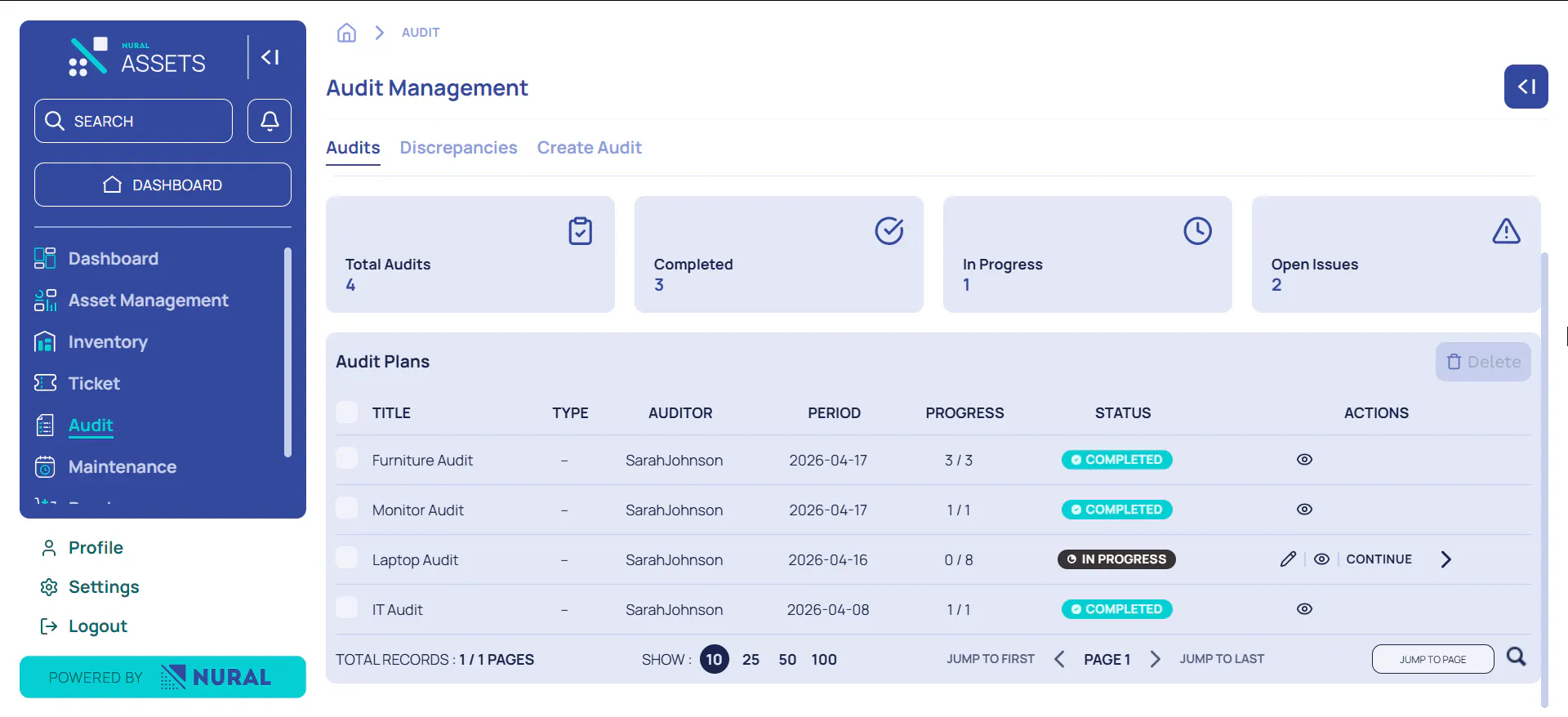Viewport: 1568px width, 717px height.
Task: Open notifications bell in sidebar
Action: click(x=269, y=121)
